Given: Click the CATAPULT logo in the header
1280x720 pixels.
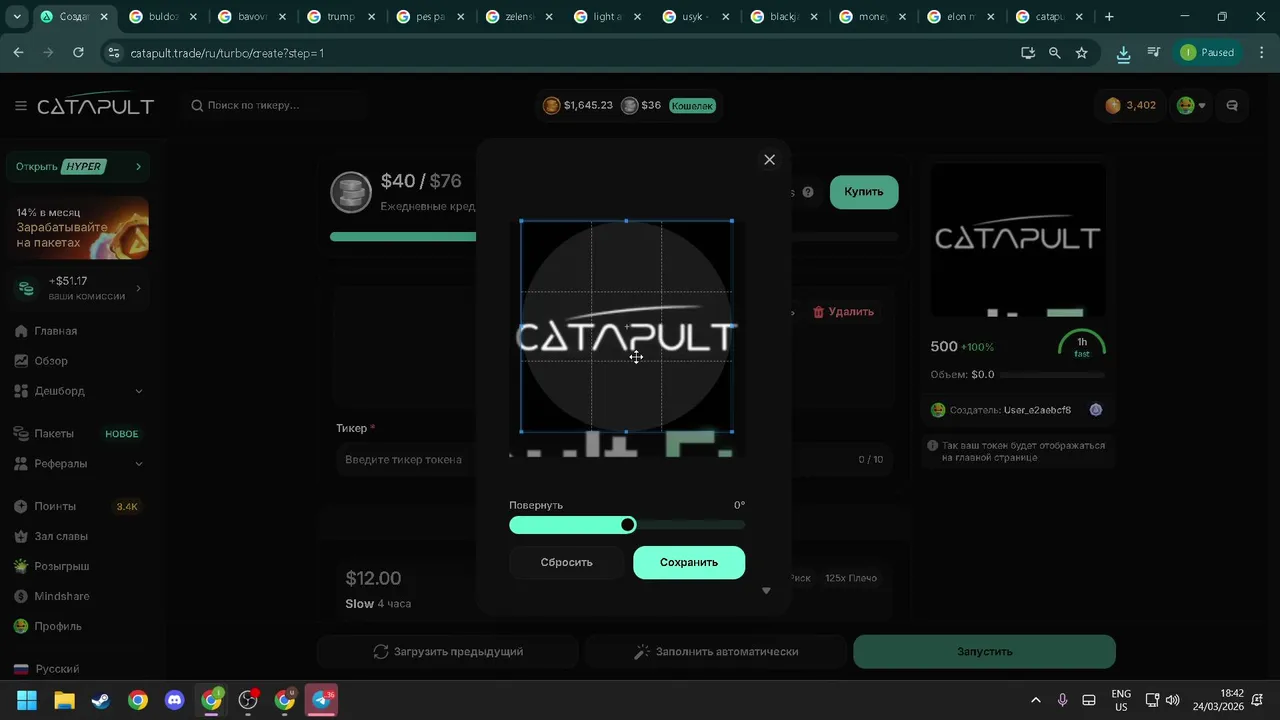Looking at the screenshot, I should [96, 106].
